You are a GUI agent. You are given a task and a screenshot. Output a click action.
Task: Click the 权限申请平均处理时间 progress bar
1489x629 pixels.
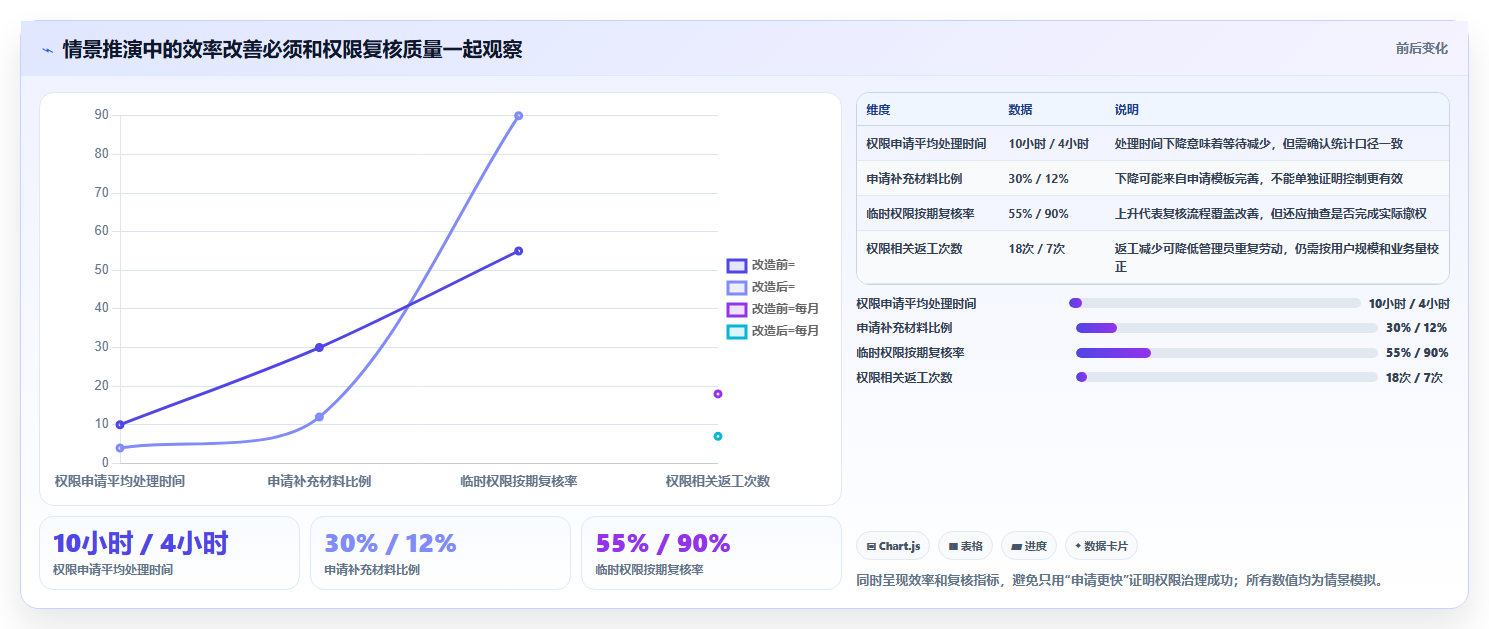(1214, 303)
